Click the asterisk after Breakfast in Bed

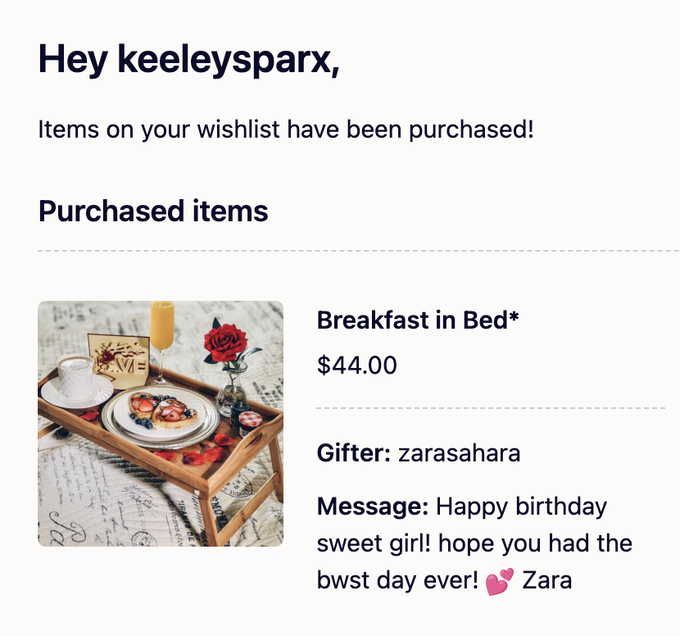513,316
